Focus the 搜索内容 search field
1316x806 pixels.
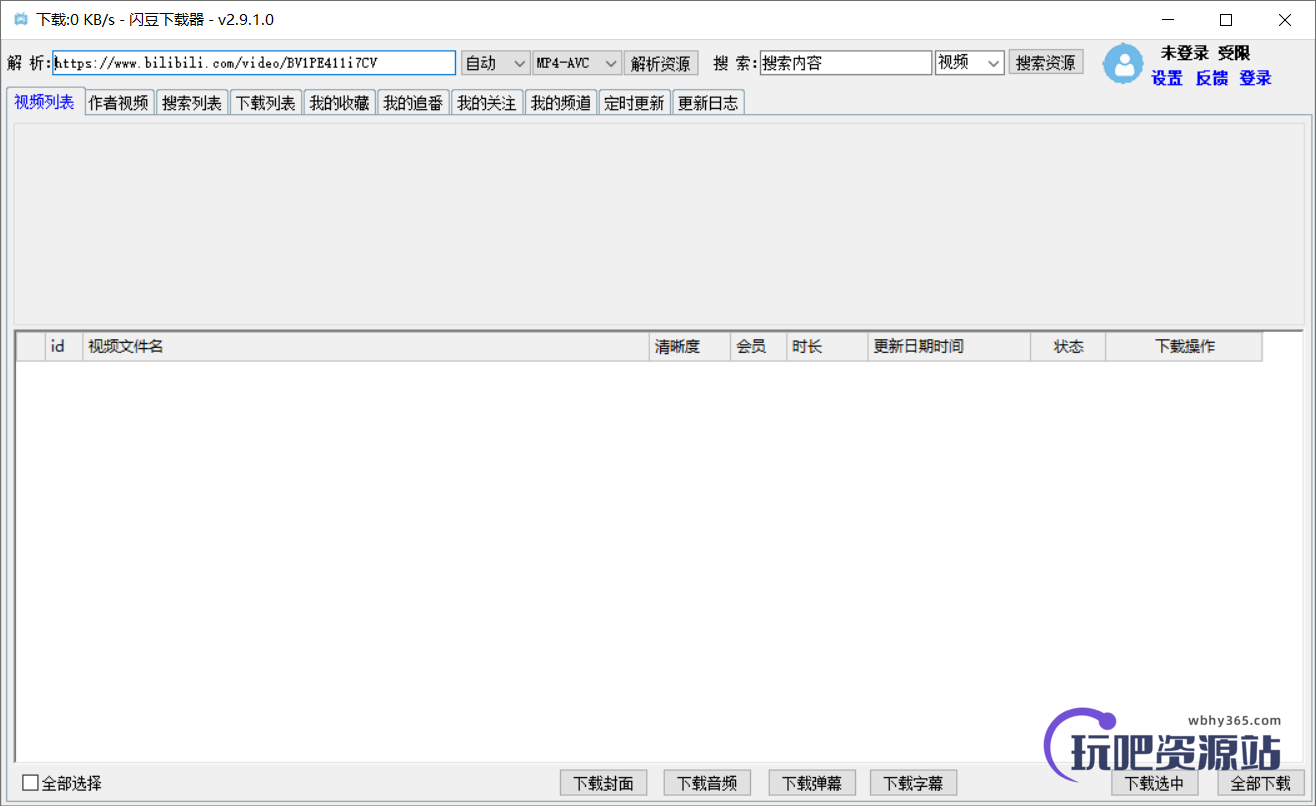(x=845, y=63)
